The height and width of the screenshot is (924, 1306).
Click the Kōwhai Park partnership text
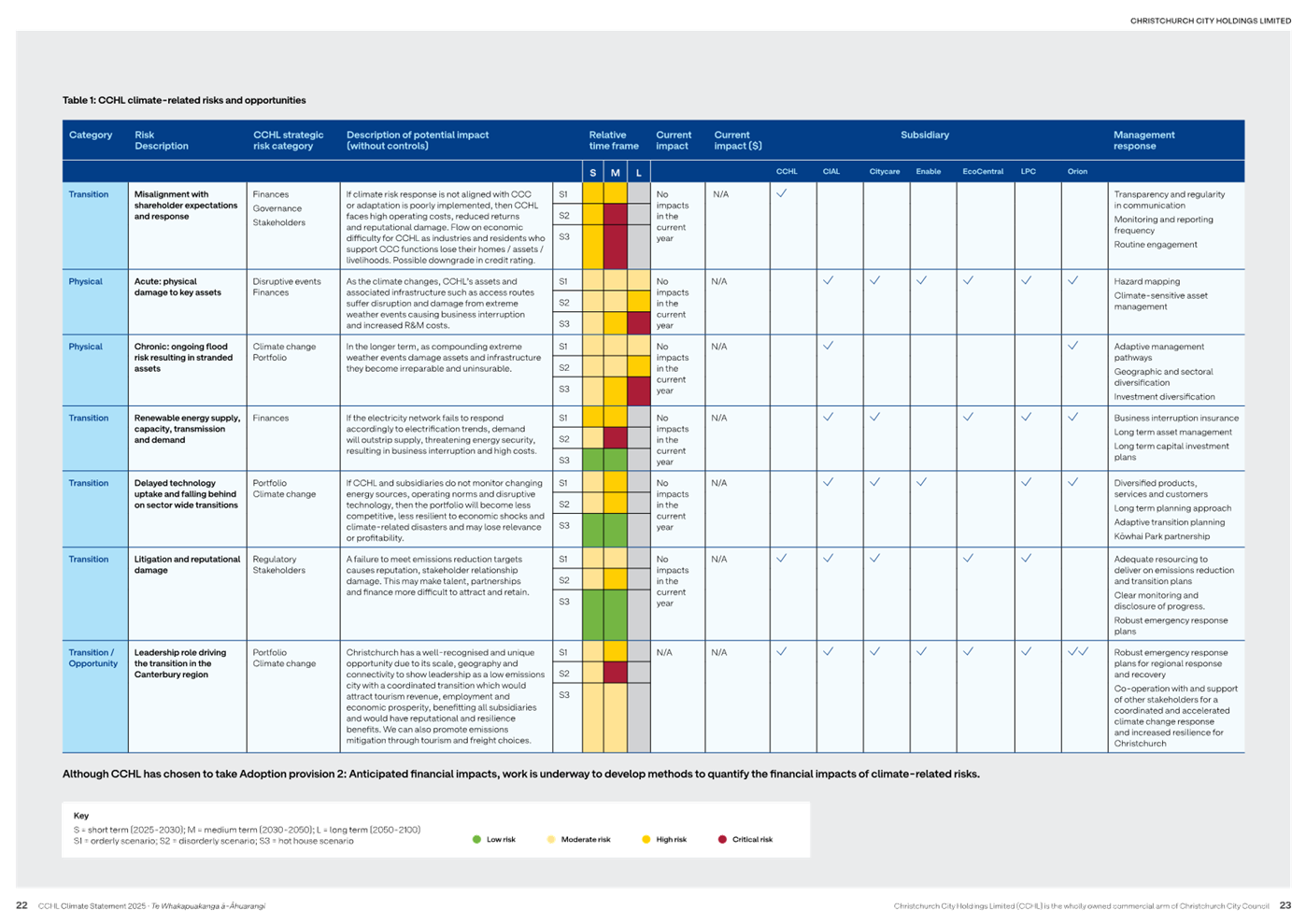[x=1161, y=536]
